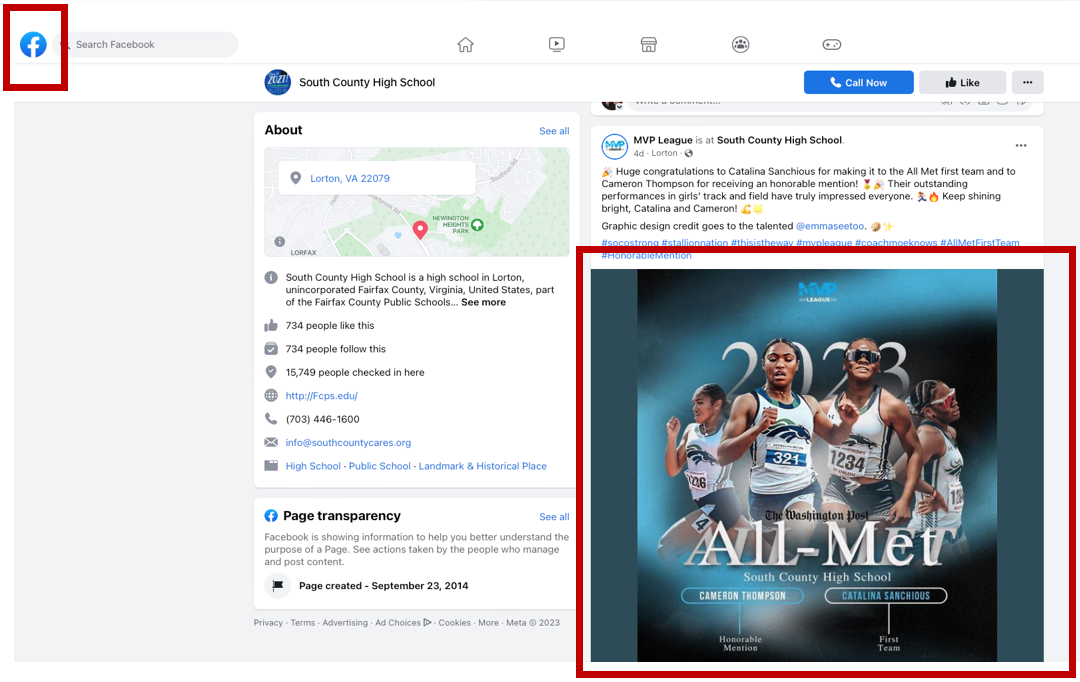Open MVP League author name link
This screenshot has width=1080, height=682.
(x=663, y=140)
